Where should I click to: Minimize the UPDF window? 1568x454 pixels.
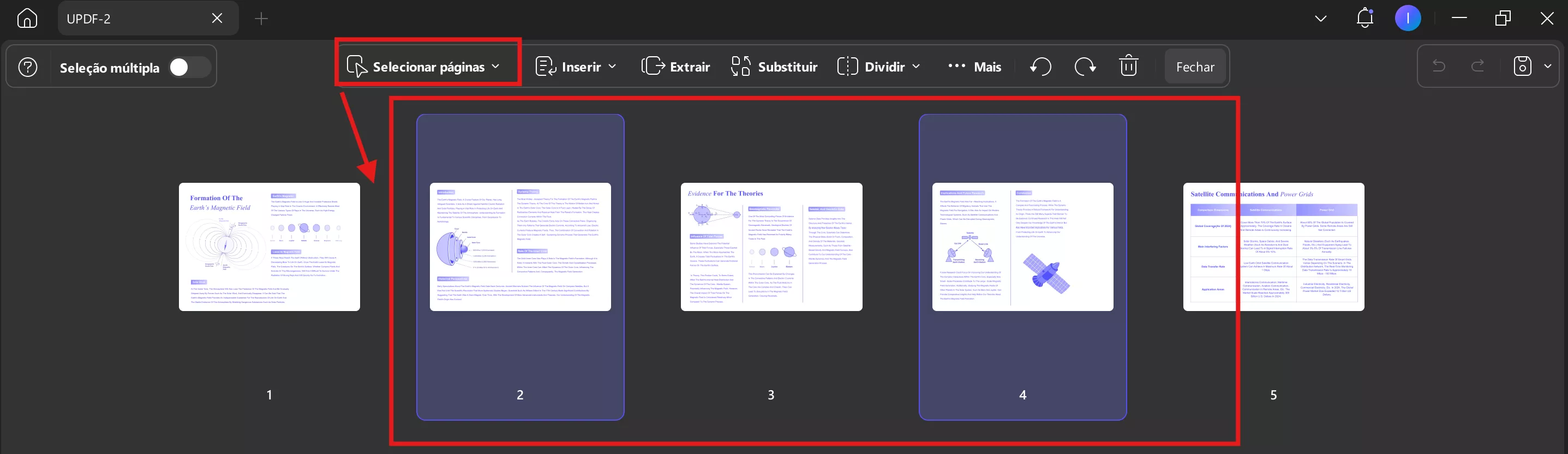[1459, 18]
